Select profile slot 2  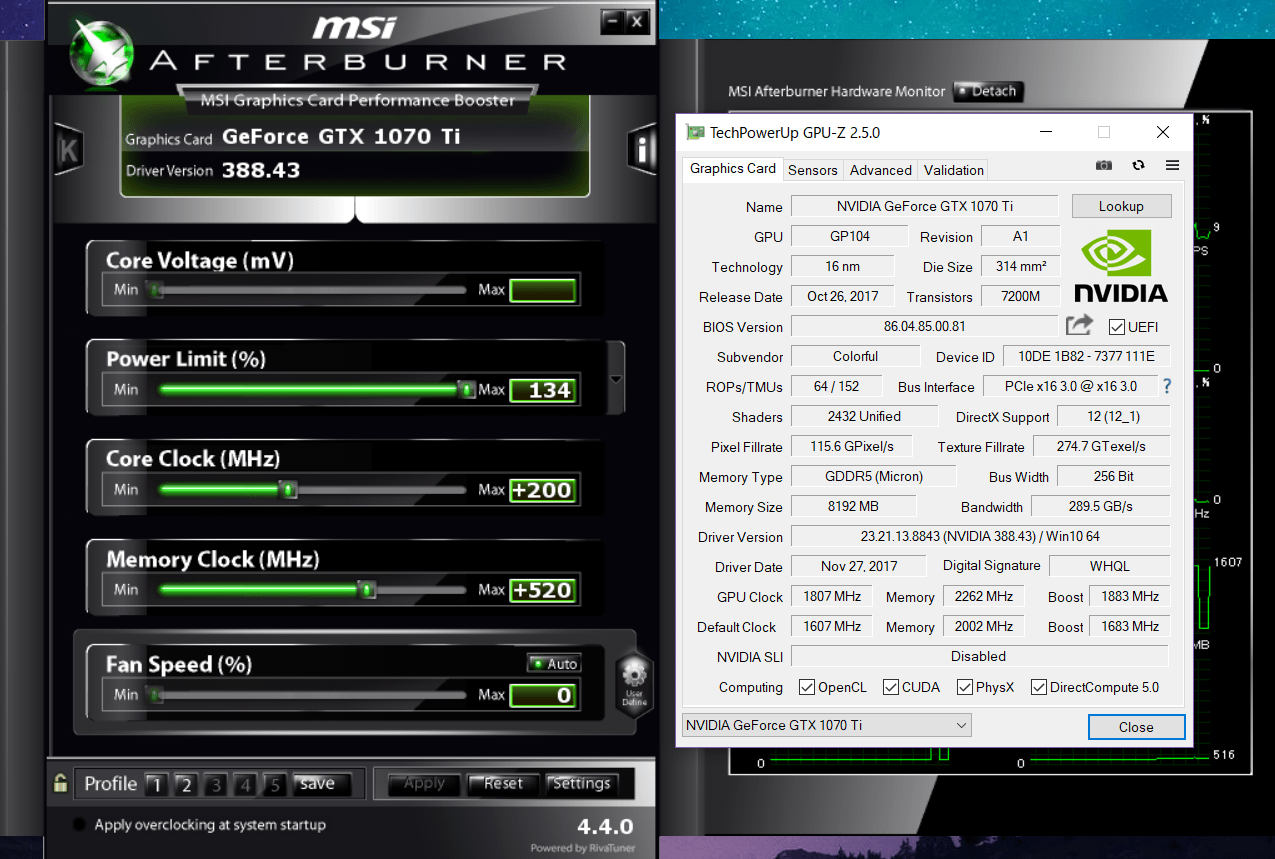pyautogui.click(x=185, y=785)
